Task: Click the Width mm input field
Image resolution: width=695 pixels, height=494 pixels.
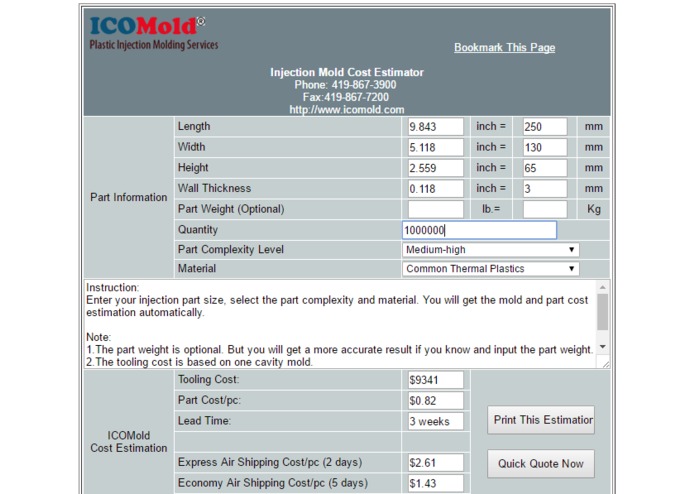Action: tap(545, 148)
